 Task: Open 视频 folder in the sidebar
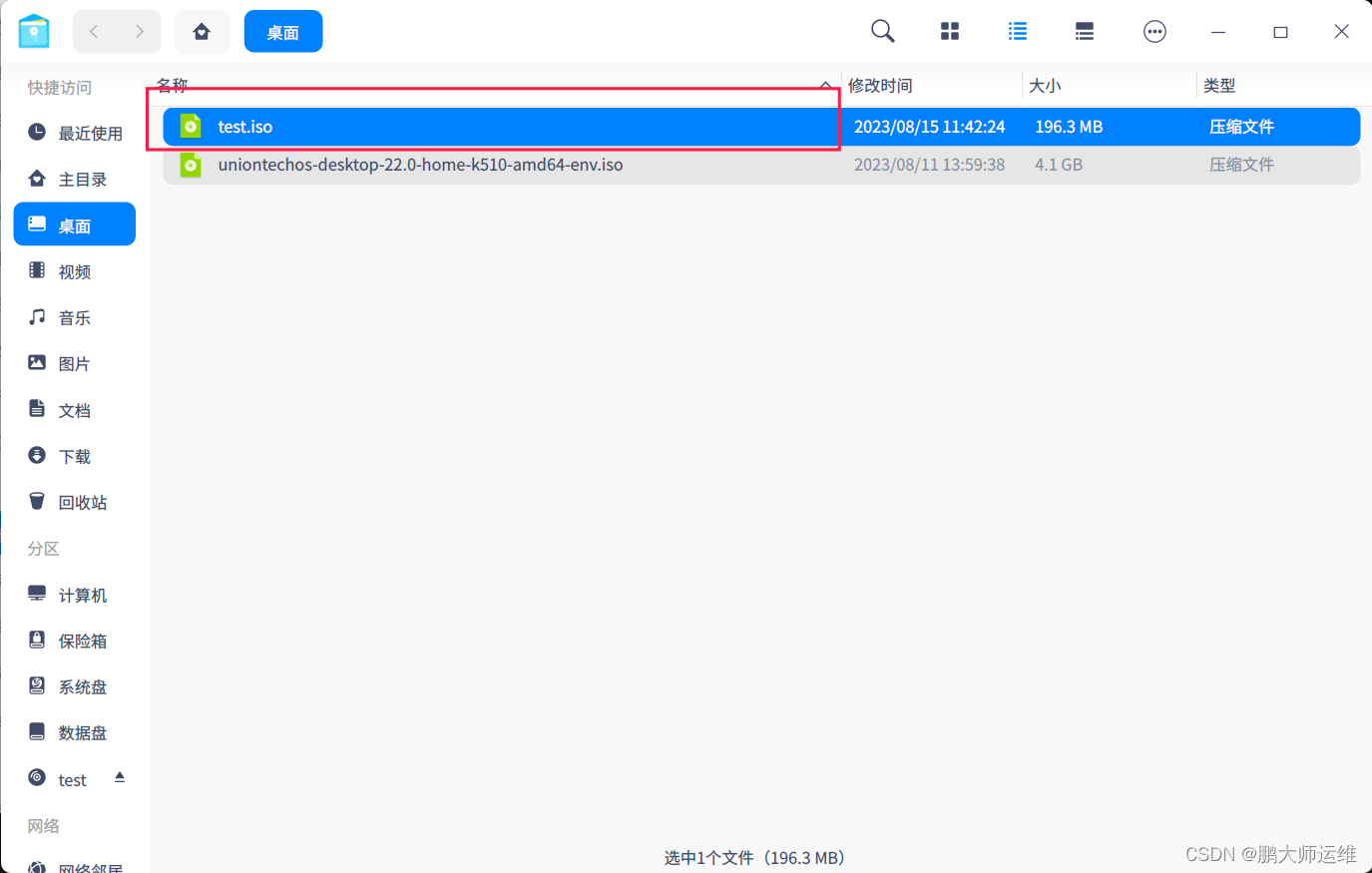pyautogui.click(x=75, y=271)
